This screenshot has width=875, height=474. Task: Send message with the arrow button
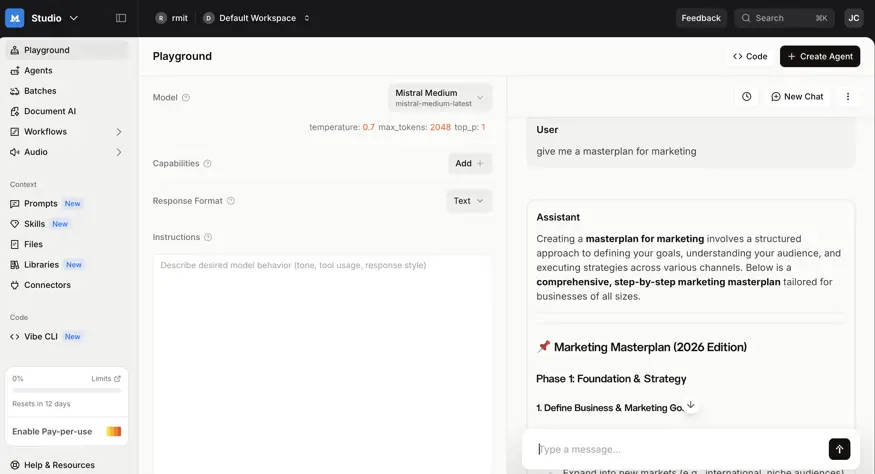(x=839, y=449)
